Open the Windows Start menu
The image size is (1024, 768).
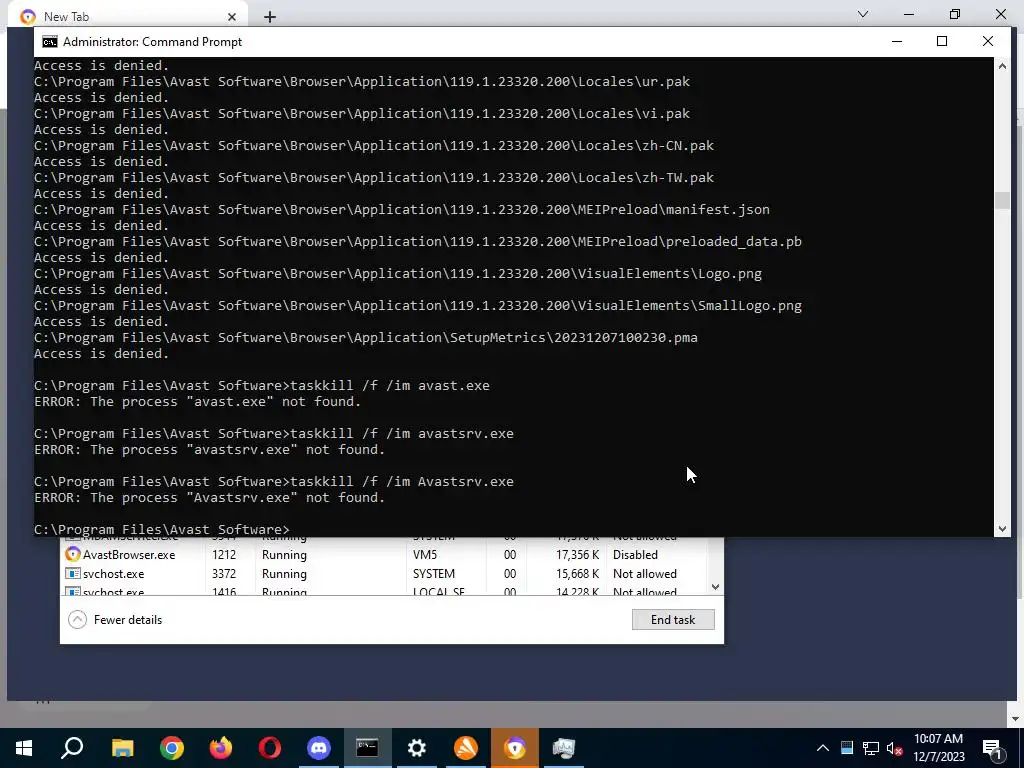click(24, 748)
